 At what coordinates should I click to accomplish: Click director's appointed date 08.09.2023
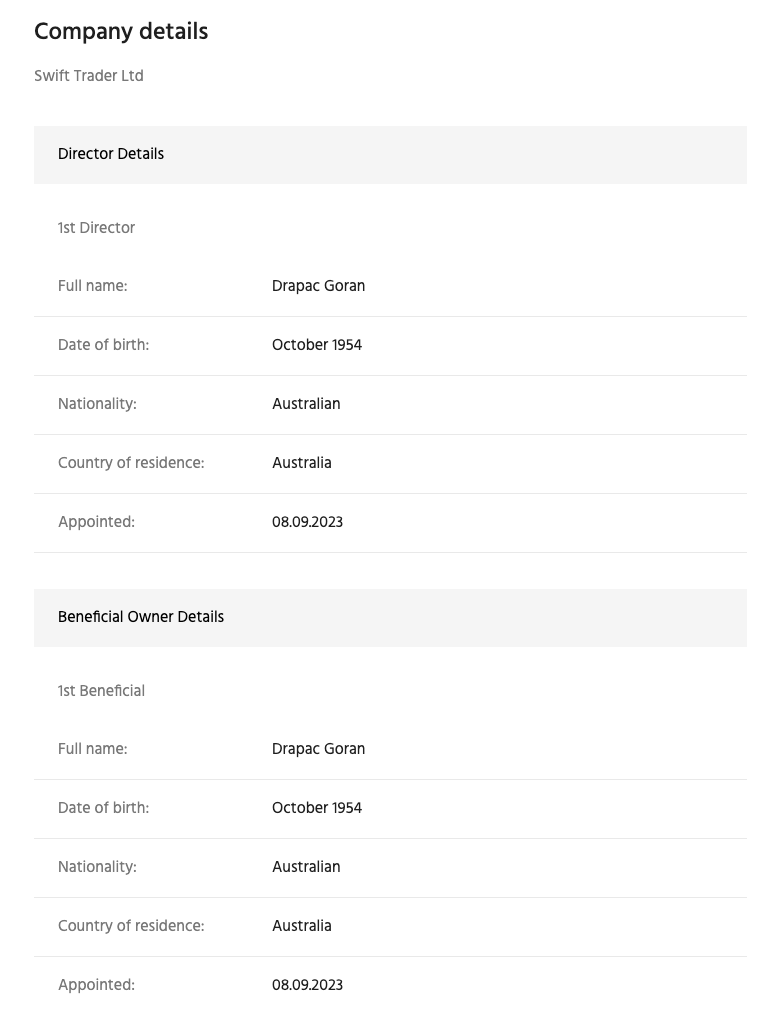(308, 522)
